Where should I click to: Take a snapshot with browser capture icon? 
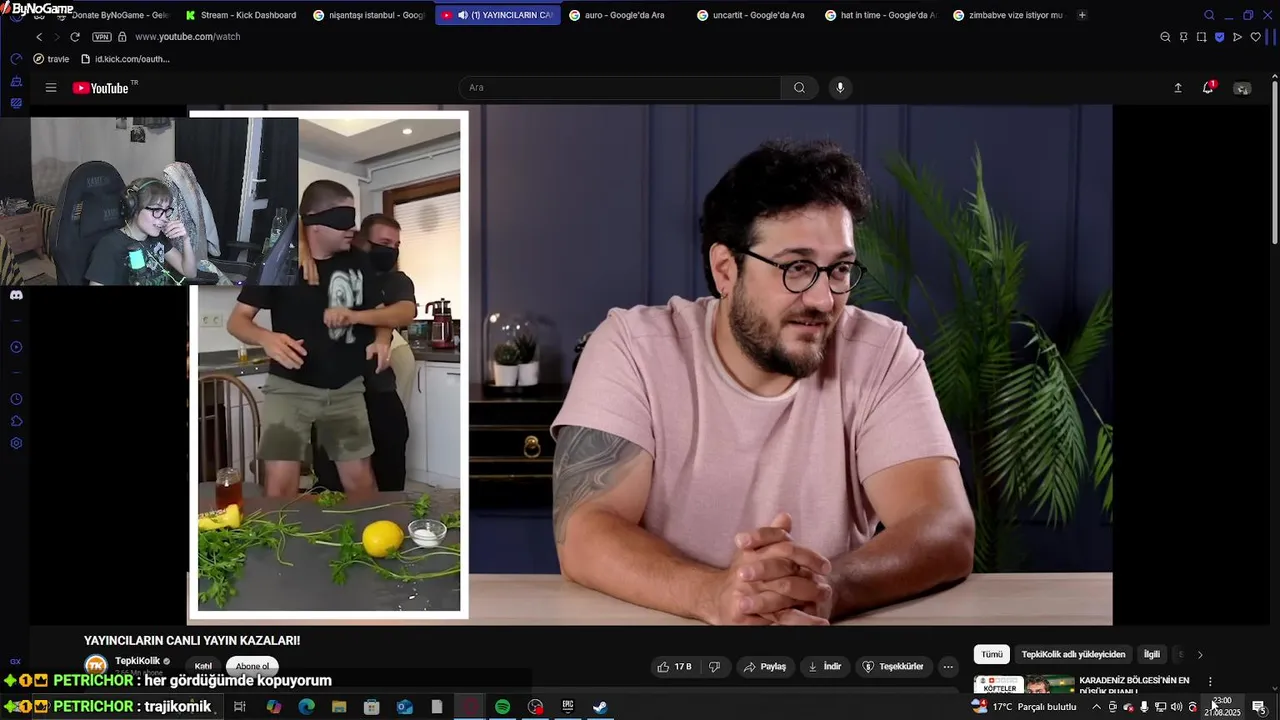point(1201,37)
